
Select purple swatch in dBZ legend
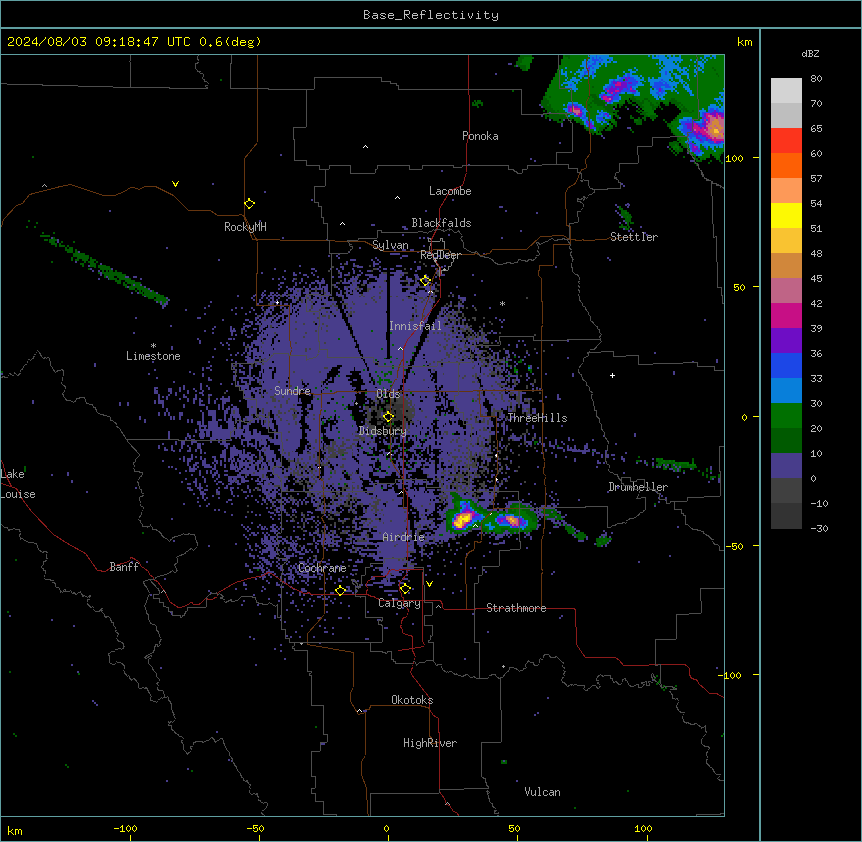coord(786,341)
